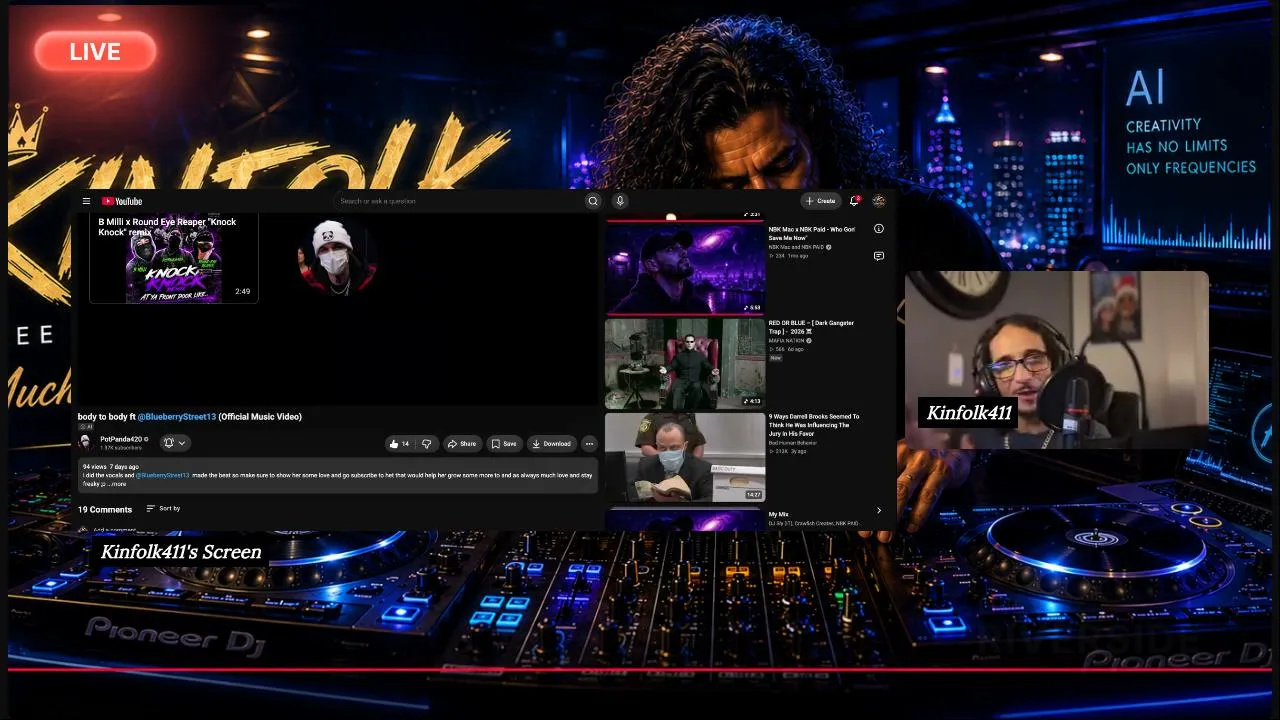Open the "Knock Knock" remix end-screen card
This screenshot has height=720, width=1280.
coord(174,258)
